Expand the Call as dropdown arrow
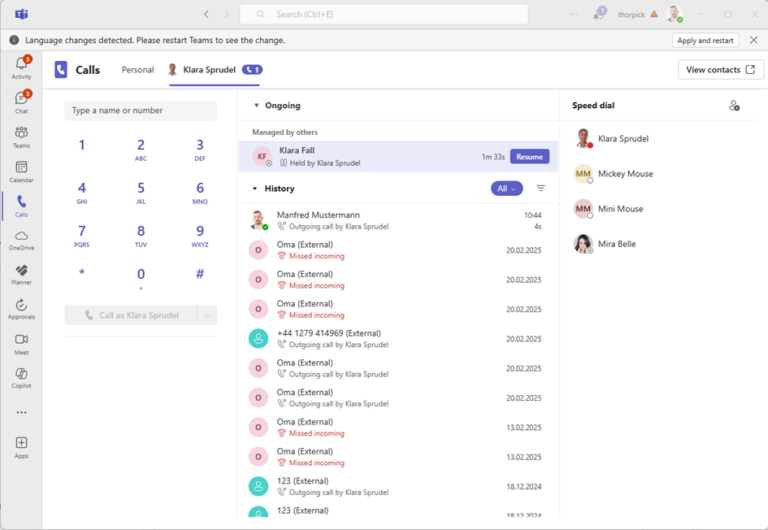 point(207,315)
